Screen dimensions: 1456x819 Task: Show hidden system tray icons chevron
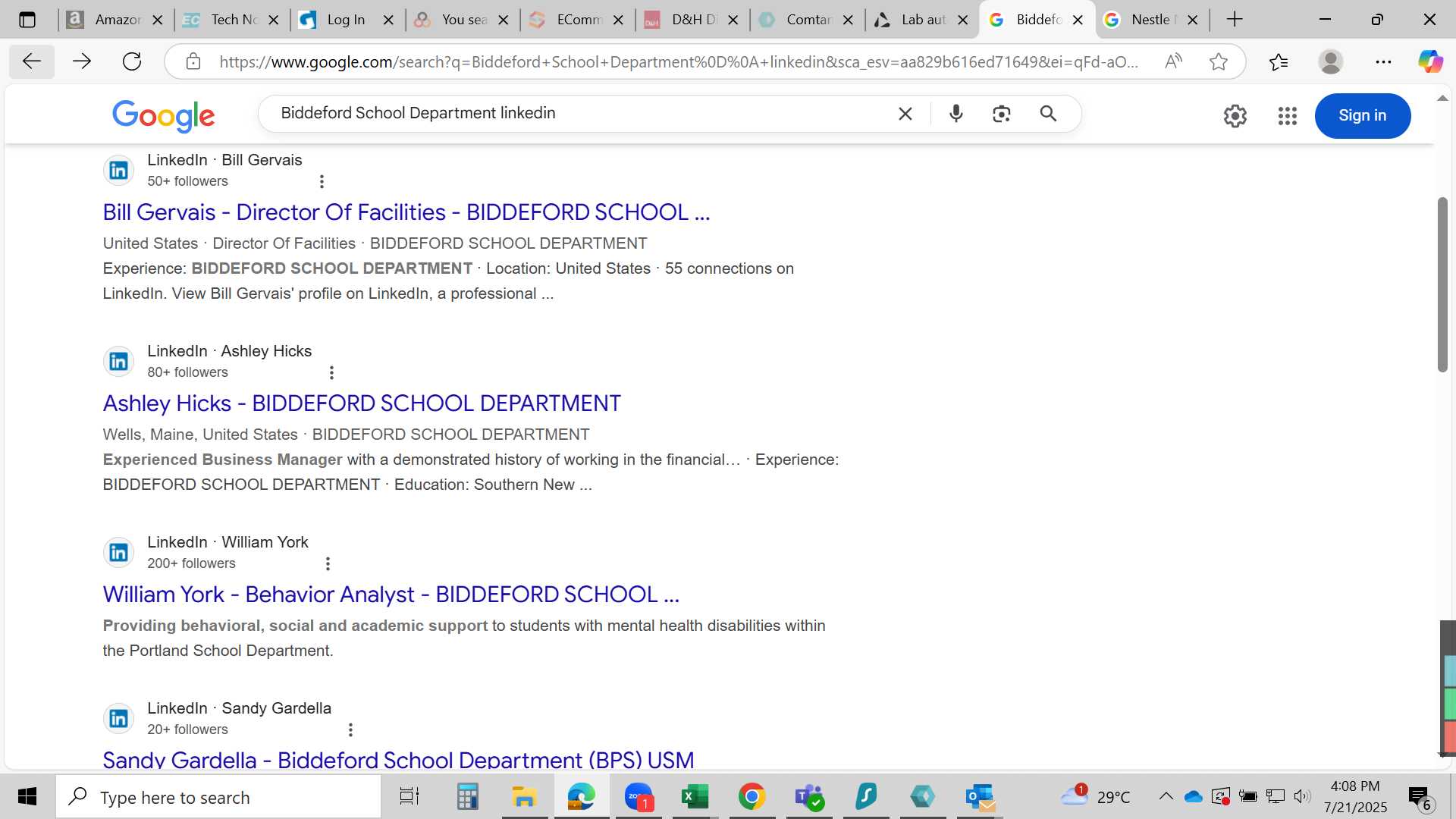[1166, 796]
